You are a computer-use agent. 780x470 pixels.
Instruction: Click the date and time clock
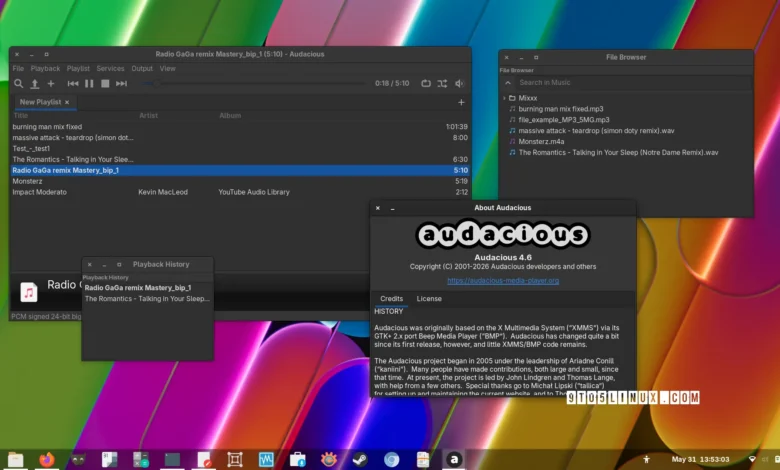point(700,460)
